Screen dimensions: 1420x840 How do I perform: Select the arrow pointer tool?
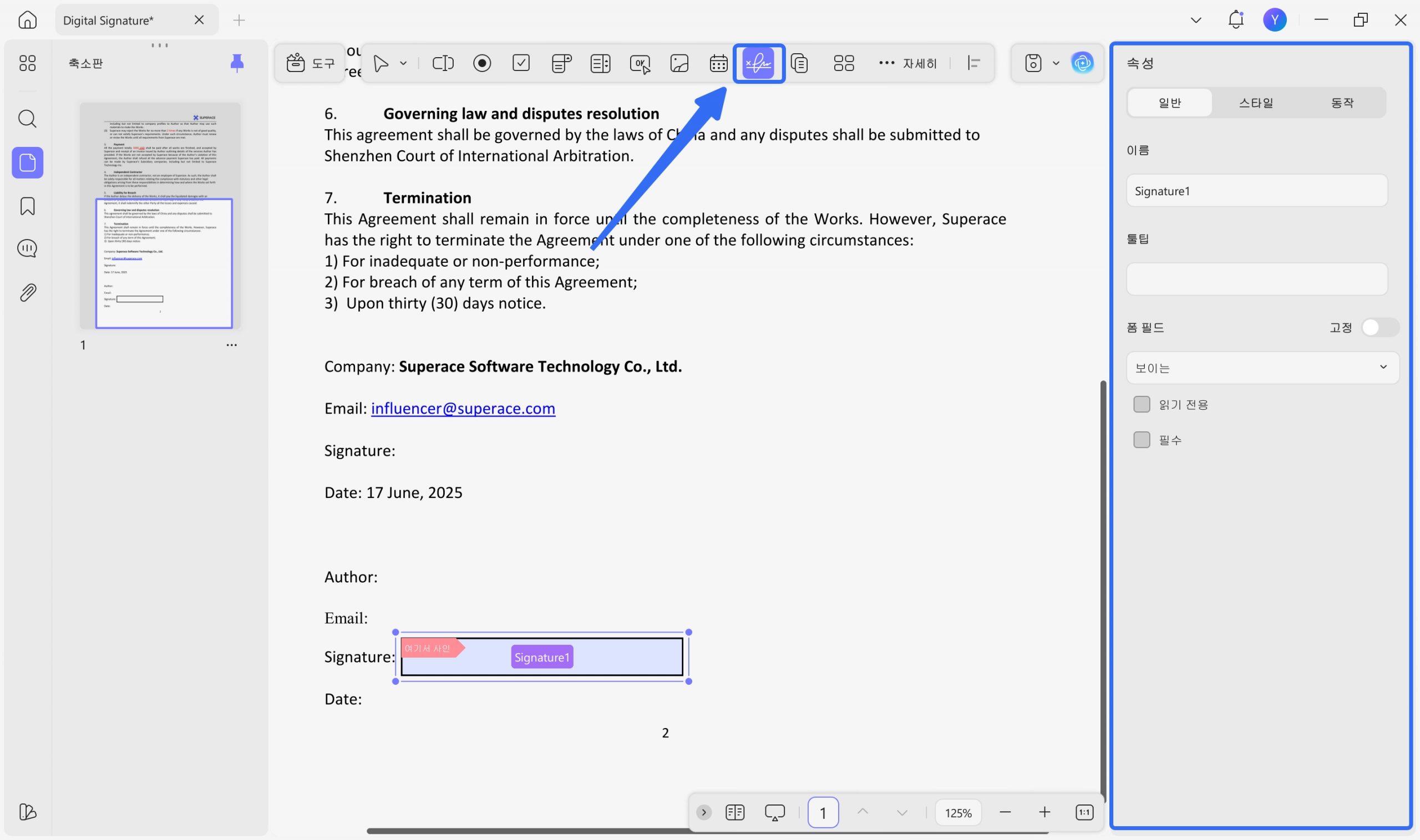381,63
